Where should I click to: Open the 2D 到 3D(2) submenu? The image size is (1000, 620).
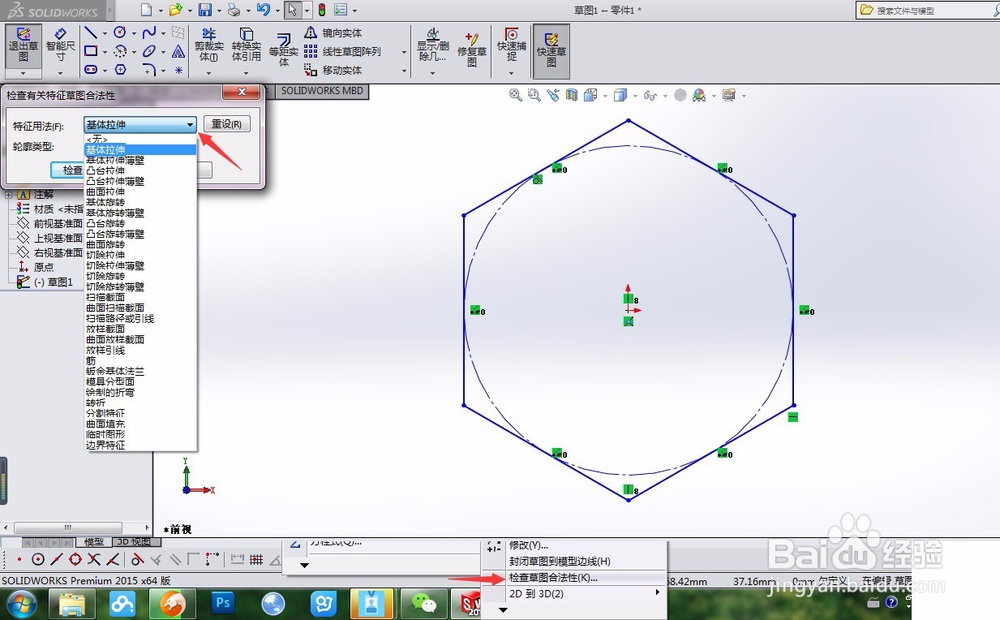[574, 593]
